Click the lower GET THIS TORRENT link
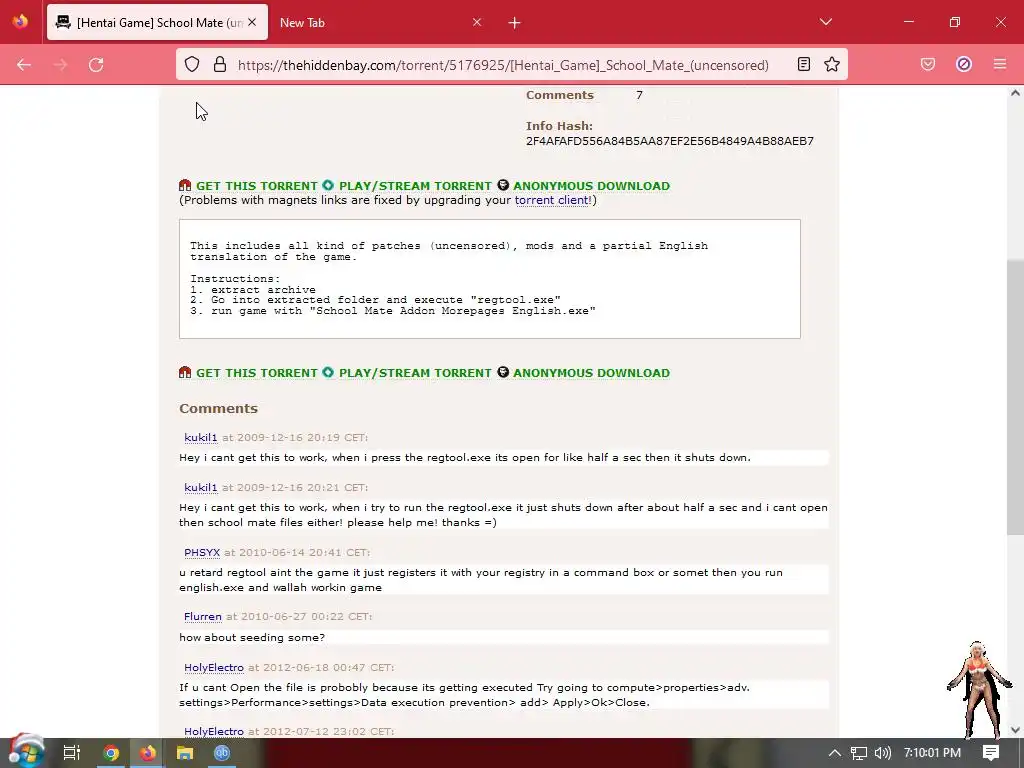Screen dimensions: 1024x768 [x=257, y=373]
